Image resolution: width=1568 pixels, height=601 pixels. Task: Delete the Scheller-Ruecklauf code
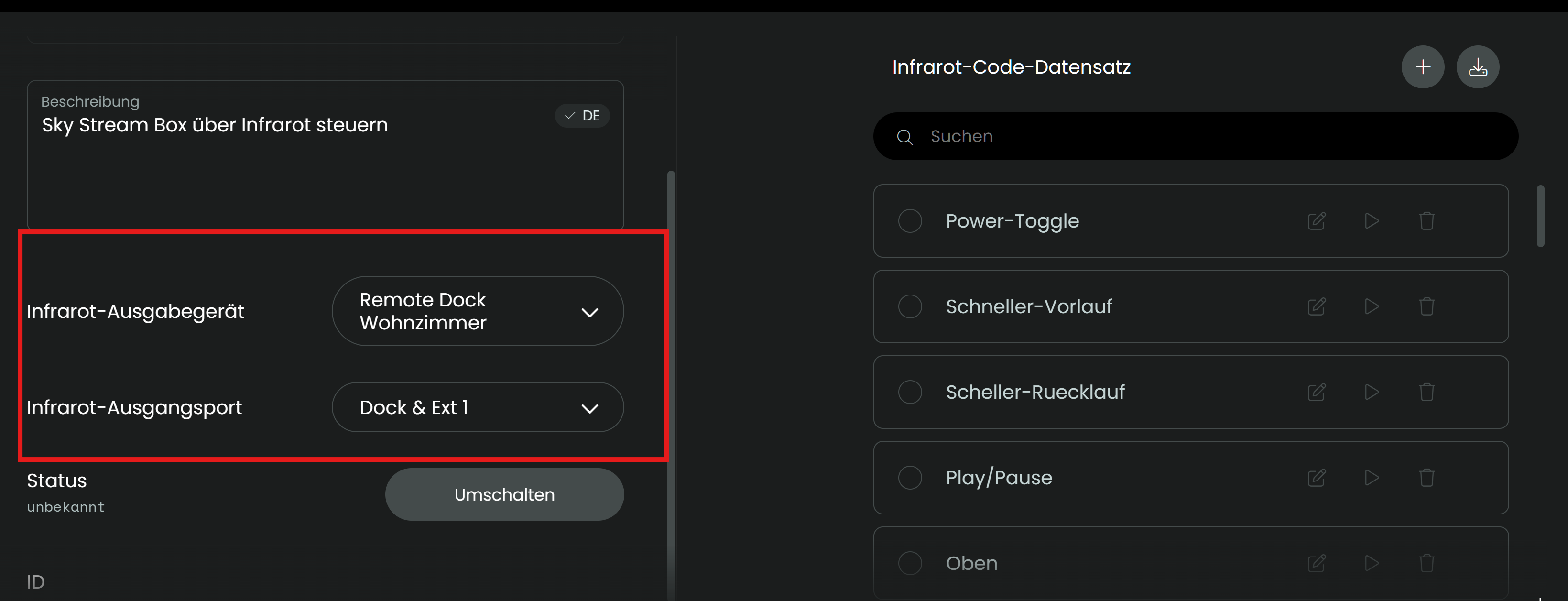(x=1427, y=392)
